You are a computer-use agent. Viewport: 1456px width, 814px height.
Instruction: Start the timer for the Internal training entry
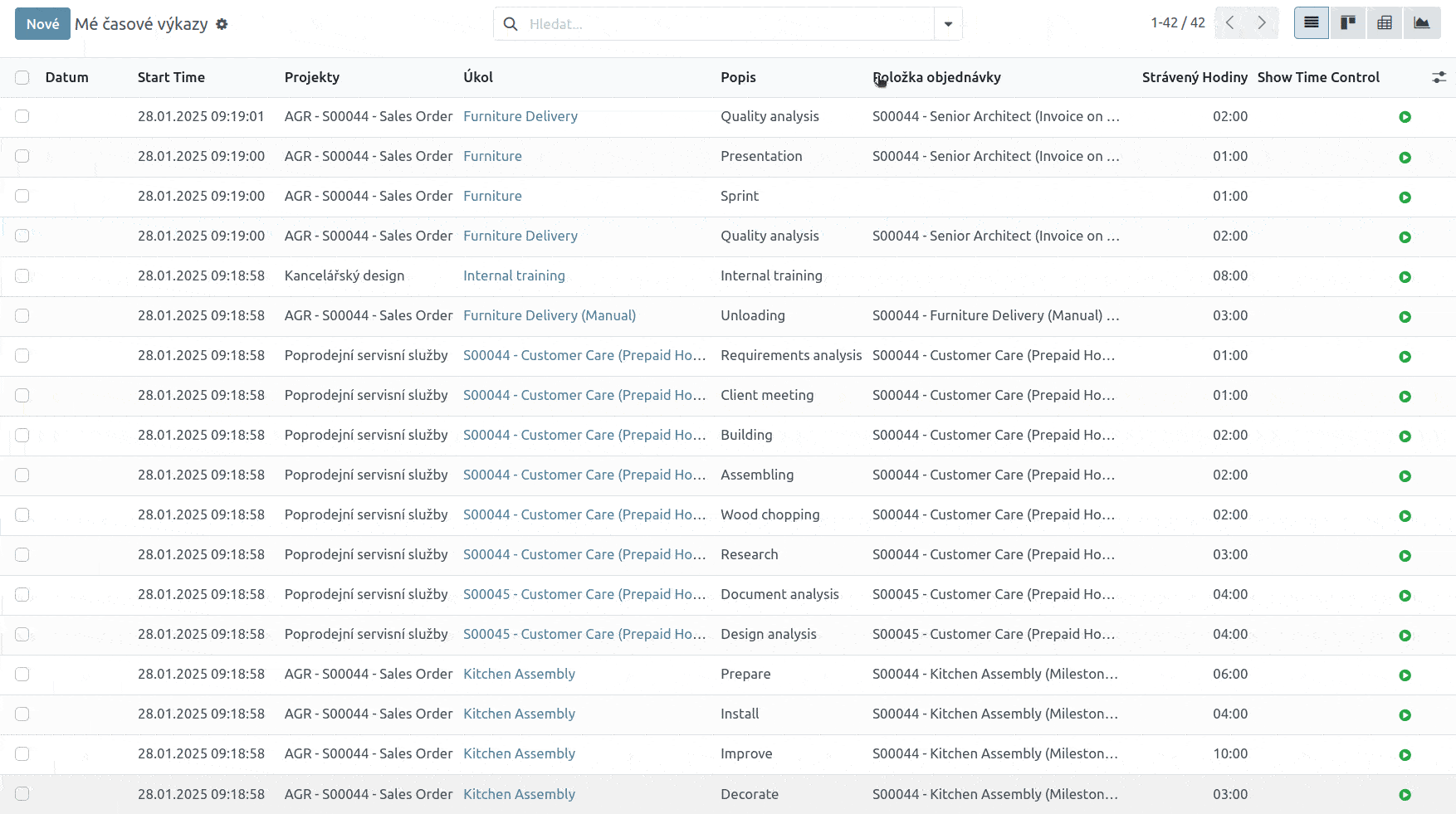(x=1405, y=276)
